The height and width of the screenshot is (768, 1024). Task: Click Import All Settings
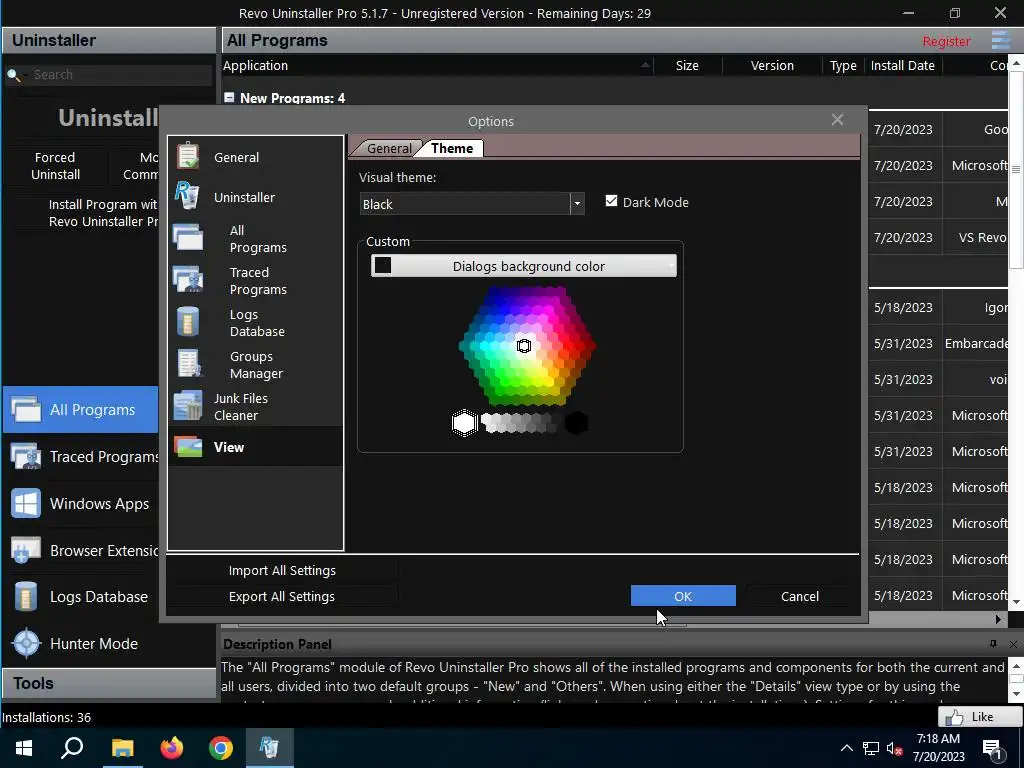282,570
